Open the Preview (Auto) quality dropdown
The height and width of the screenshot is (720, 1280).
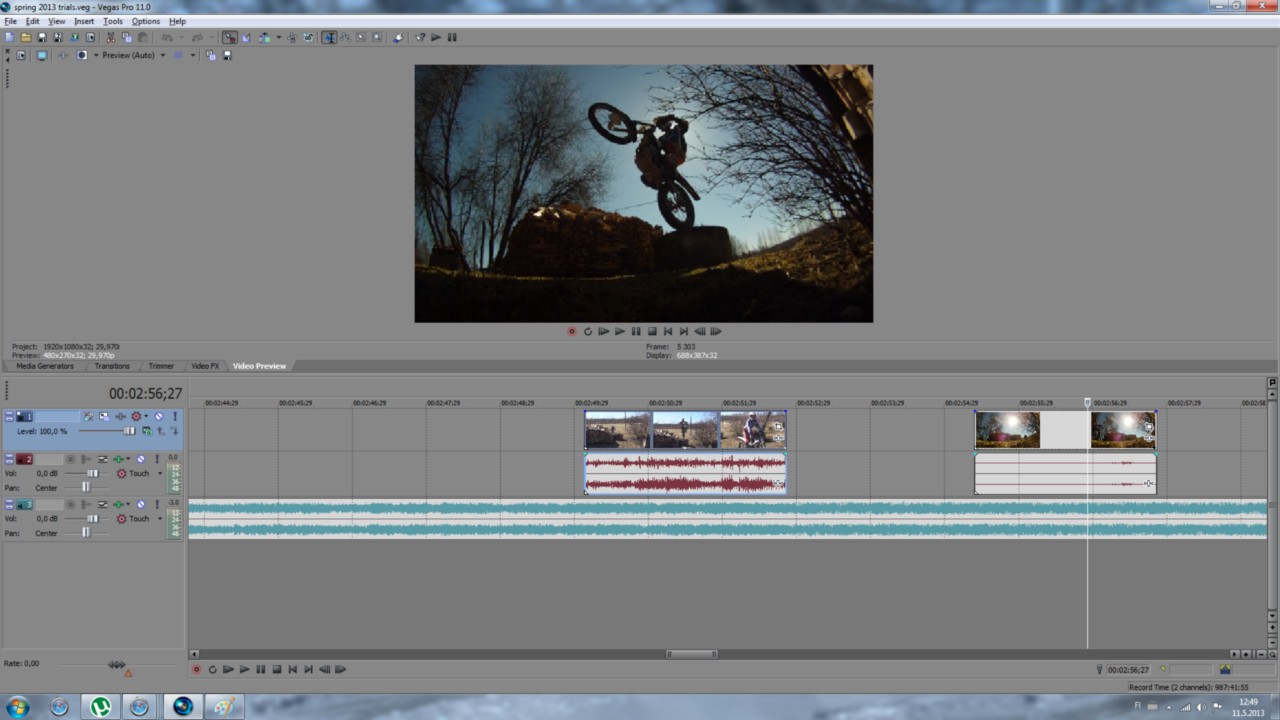(131, 56)
